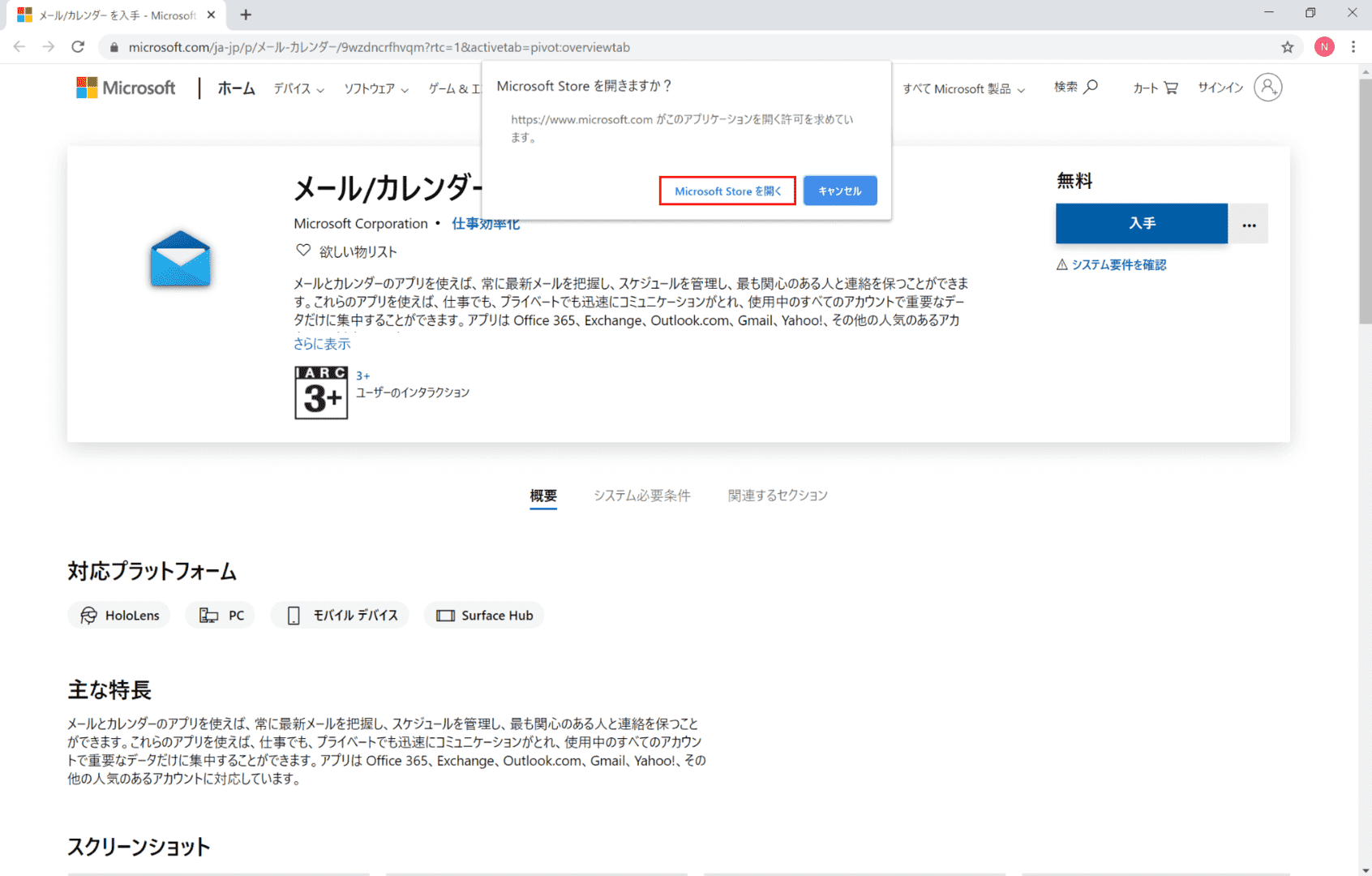Open the Chrome profile avatar N
This screenshot has height=876, width=1372.
[x=1324, y=47]
